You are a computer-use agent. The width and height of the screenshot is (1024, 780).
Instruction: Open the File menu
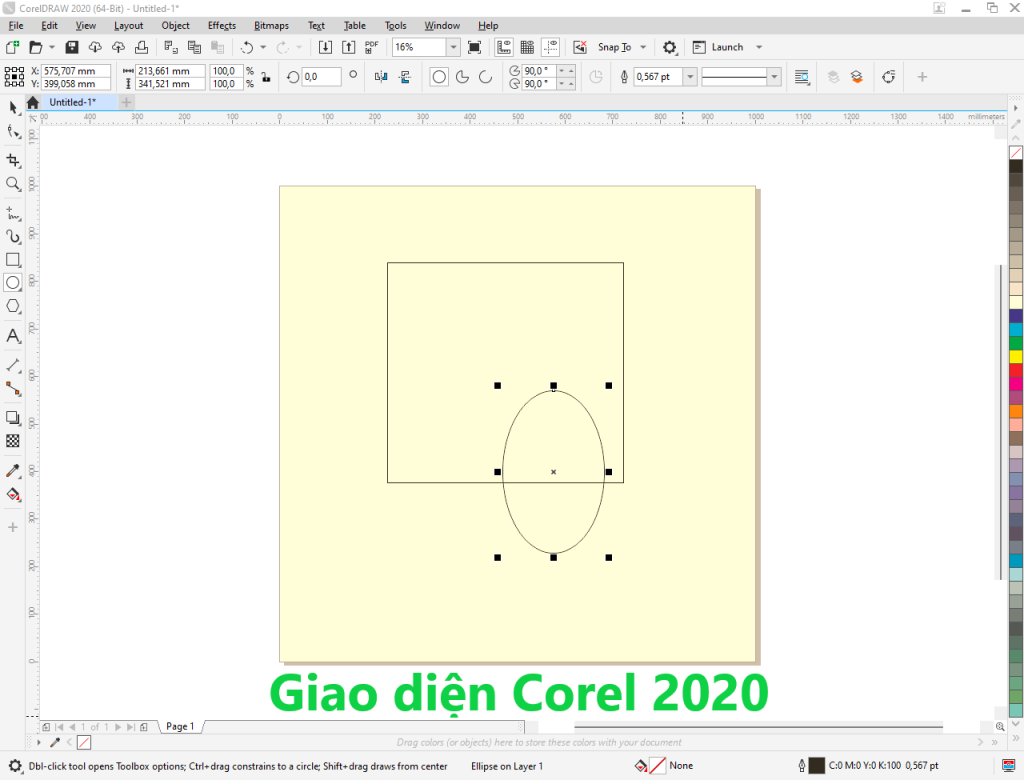pos(16,25)
